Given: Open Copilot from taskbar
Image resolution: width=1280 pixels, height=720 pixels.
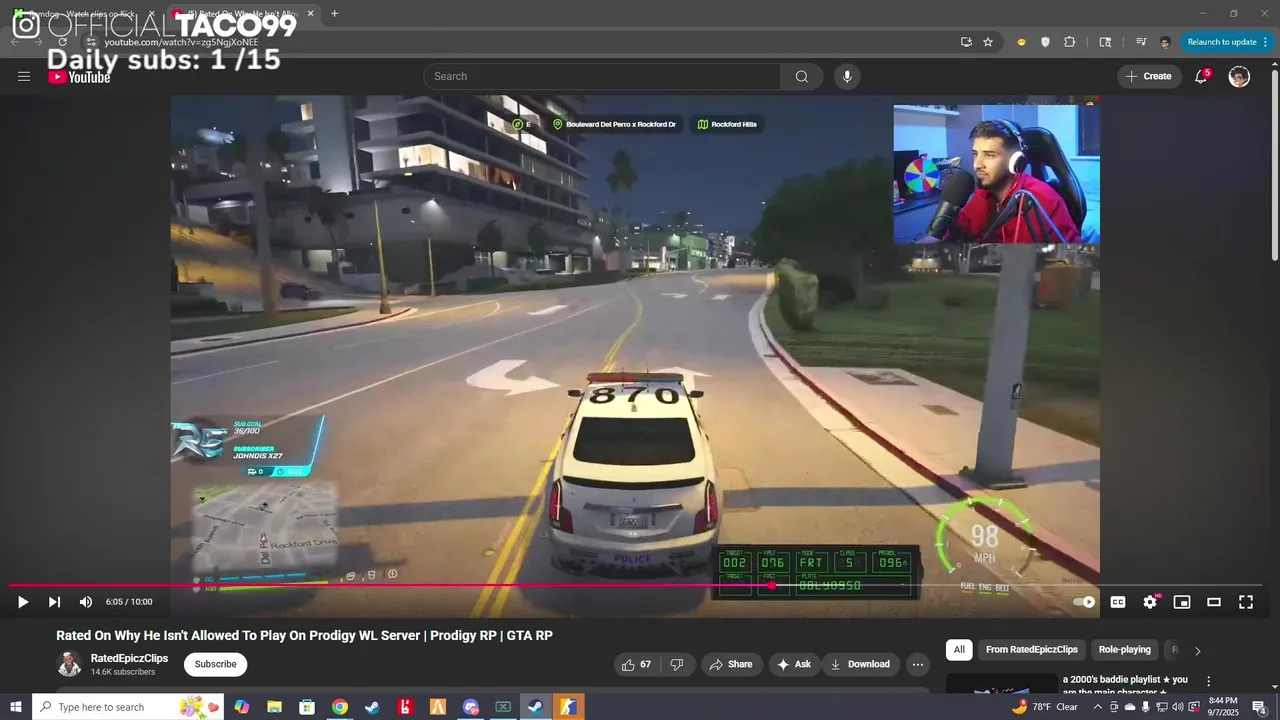Looking at the screenshot, I should [241, 707].
